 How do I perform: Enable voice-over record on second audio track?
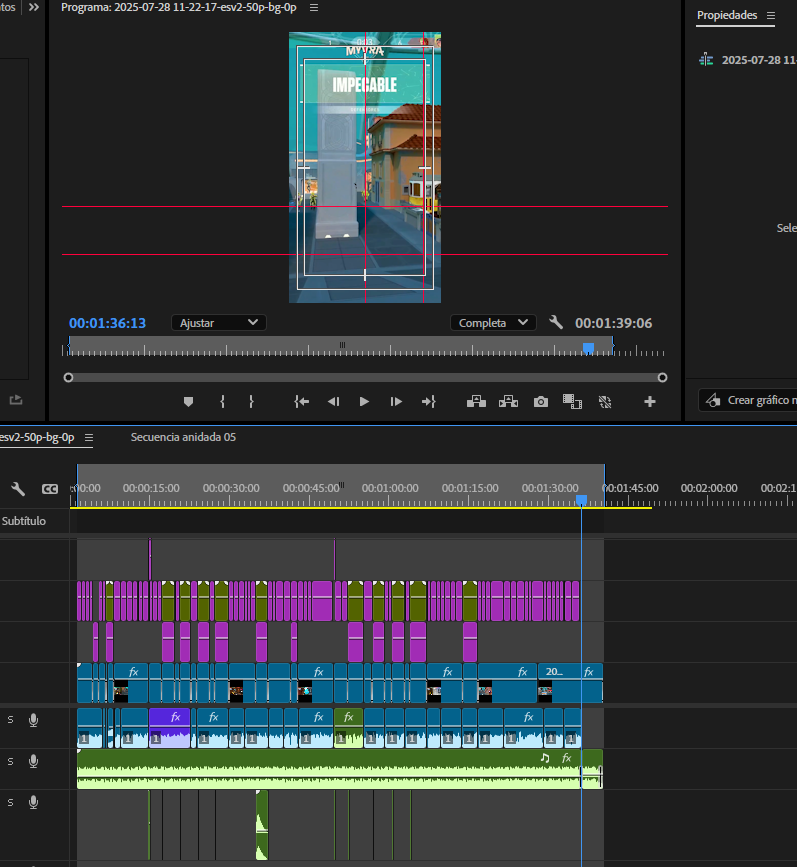click(33, 761)
